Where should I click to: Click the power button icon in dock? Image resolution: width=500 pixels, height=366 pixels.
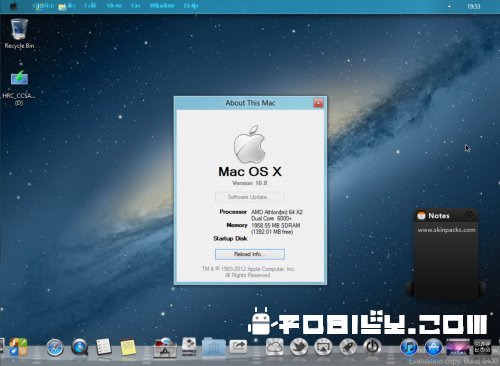pyautogui.click(x=372, y=347)
